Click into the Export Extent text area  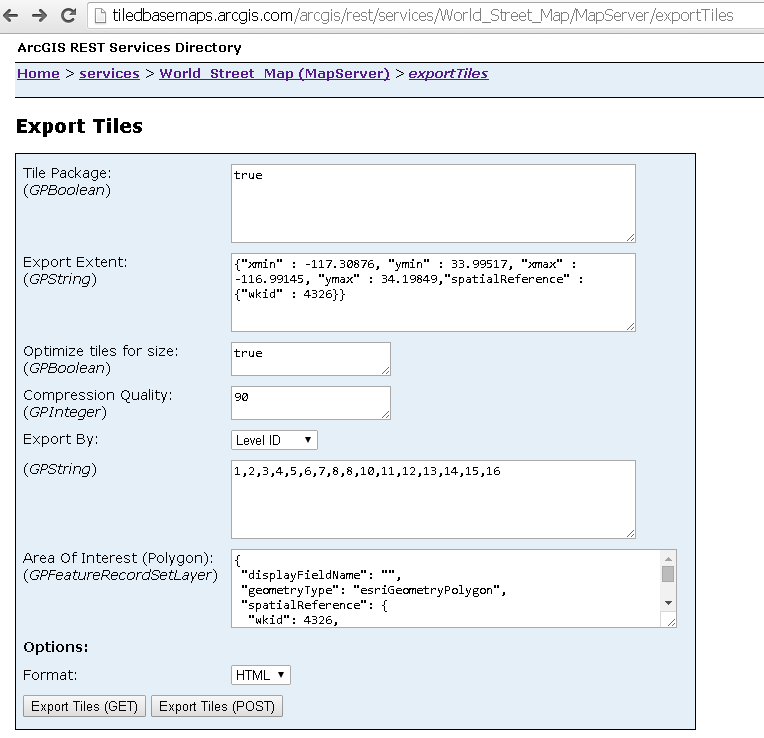tap(433, 292)
